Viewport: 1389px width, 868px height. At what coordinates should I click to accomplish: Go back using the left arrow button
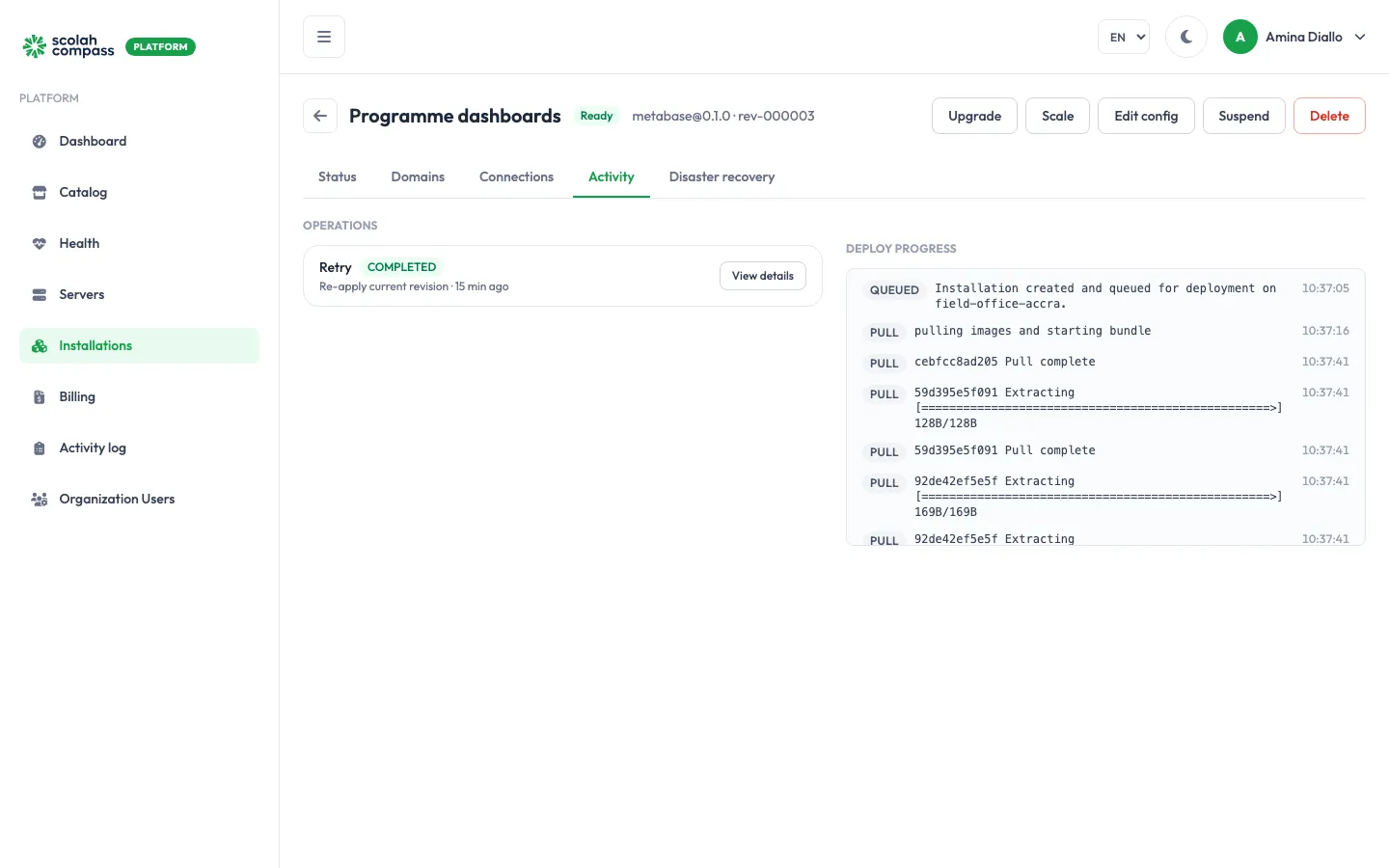click(x=320, y=116)
